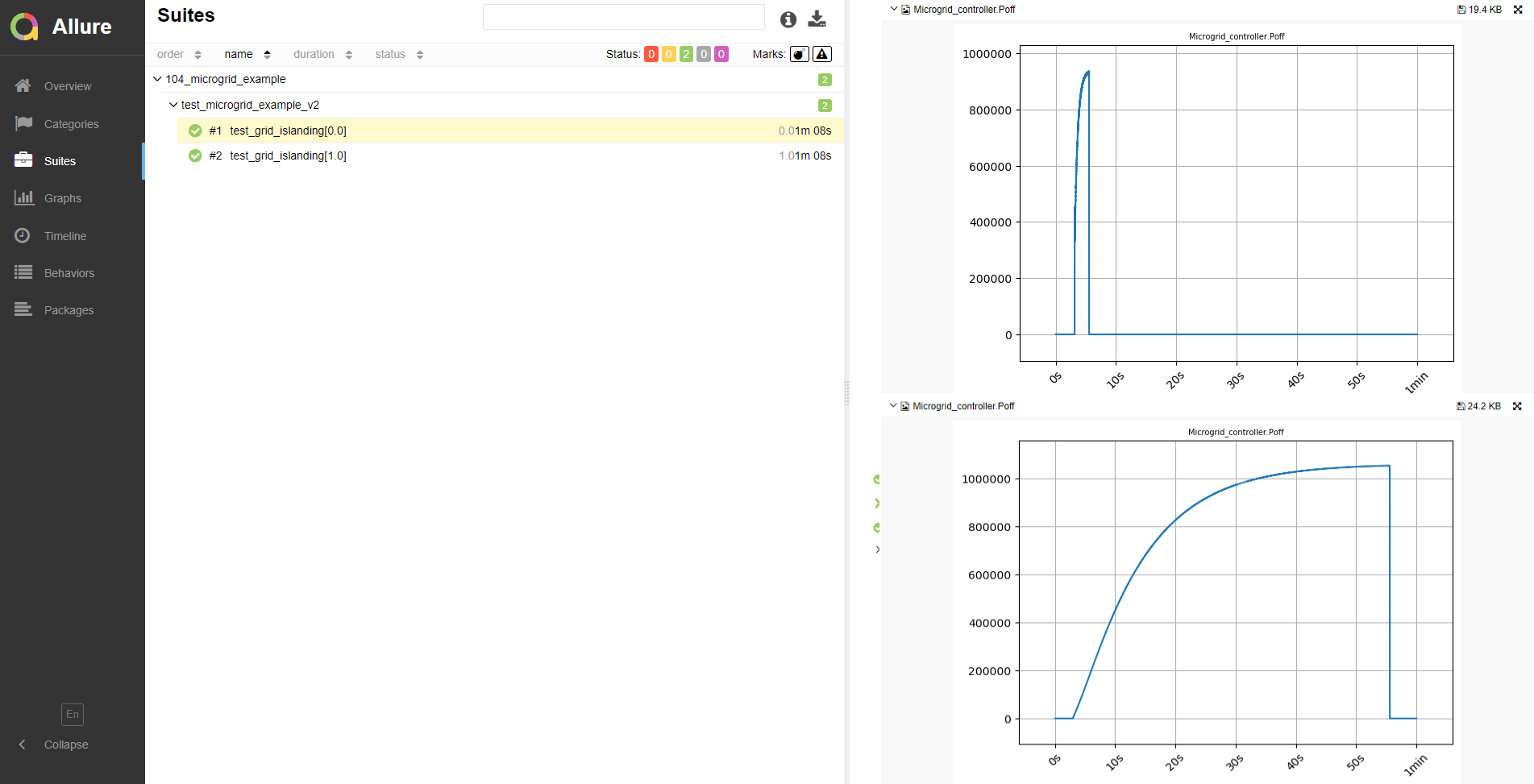The height and width of the screenshot is (784, 1534).
Task: Toggle the failed status filter
Action: click(x=651, y=54)
